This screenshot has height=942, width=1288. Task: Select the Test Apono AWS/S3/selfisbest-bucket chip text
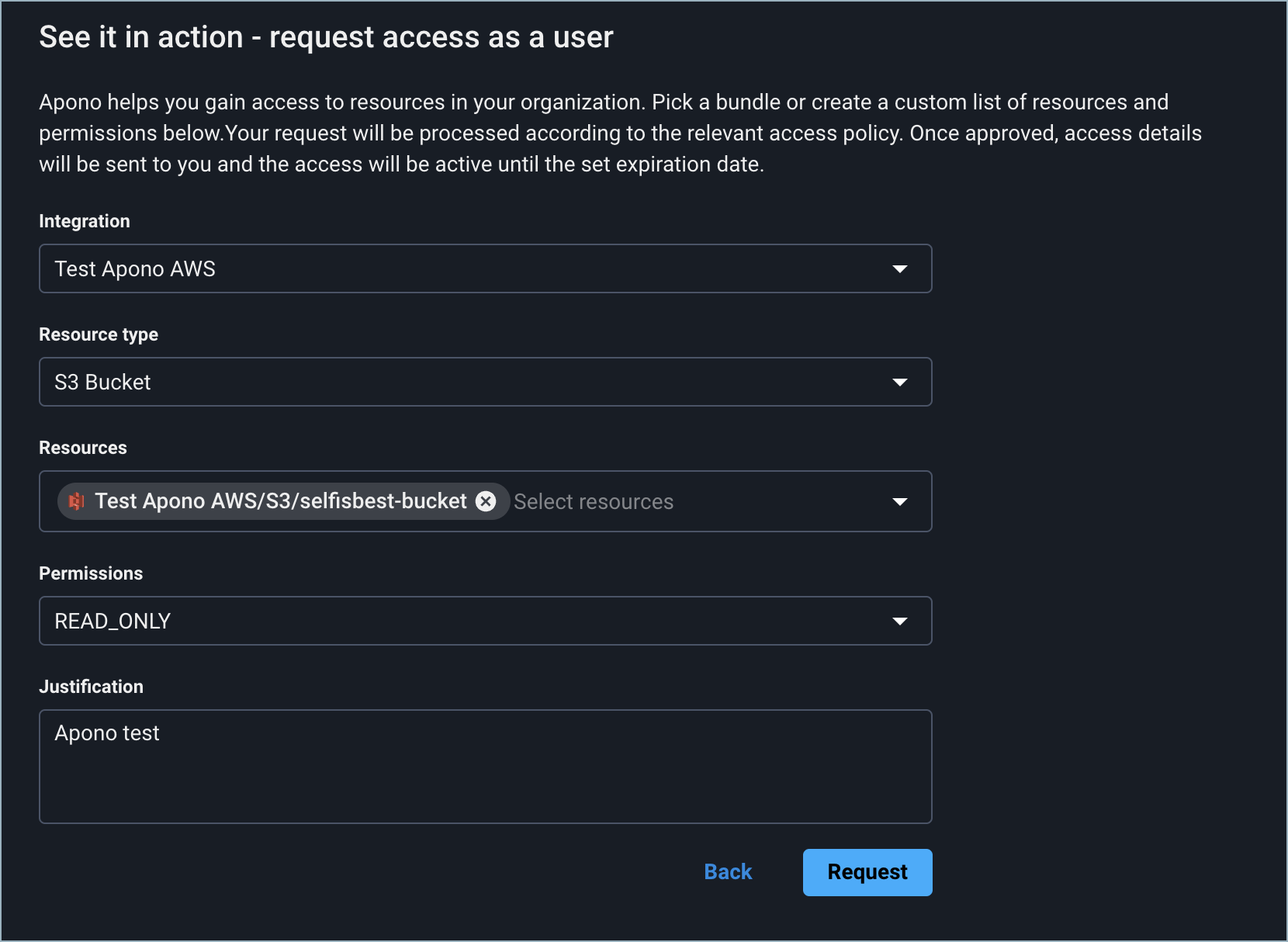point(281,501)
